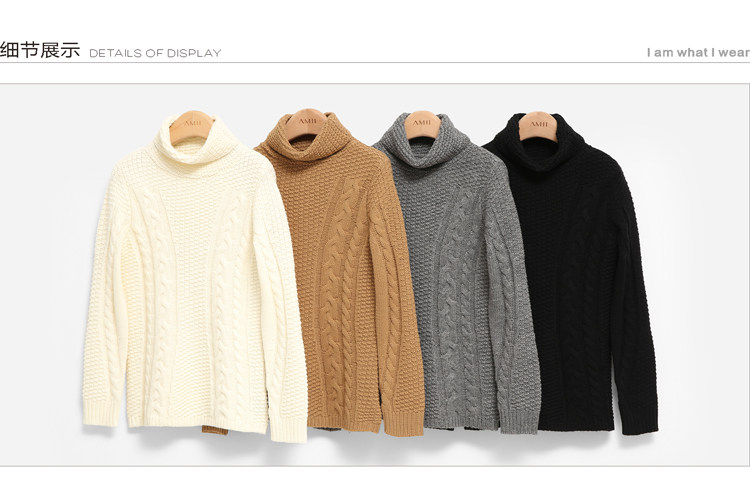
Task: Click the black sweater's right sleeve cuff
Action: (x=640, y=421)
